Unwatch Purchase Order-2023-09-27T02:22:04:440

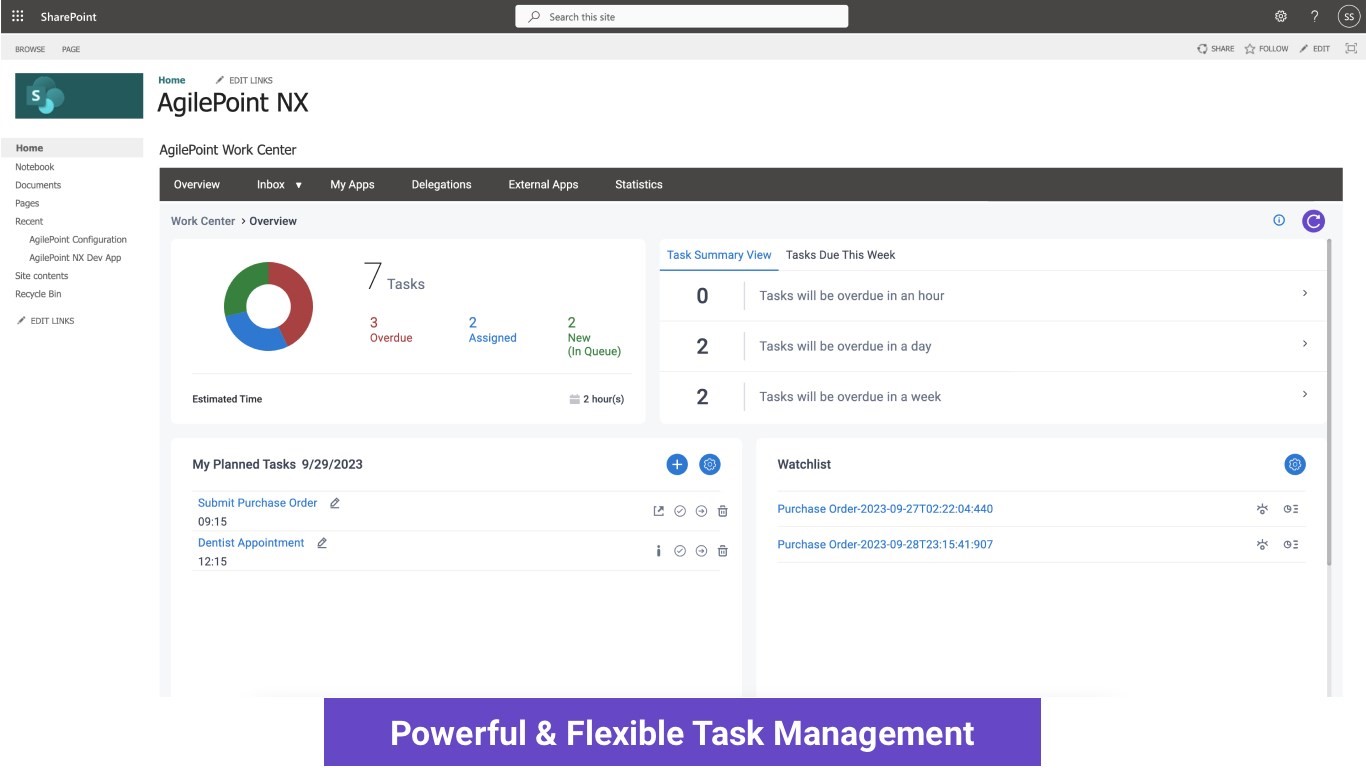click(1262, 509)
